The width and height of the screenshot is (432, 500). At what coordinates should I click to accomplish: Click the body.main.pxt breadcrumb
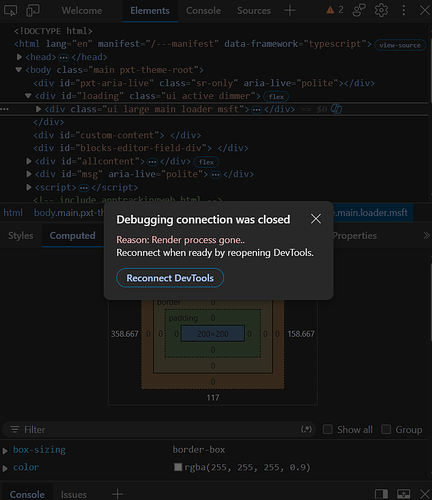pyautogui.click(x=69, y=213)
